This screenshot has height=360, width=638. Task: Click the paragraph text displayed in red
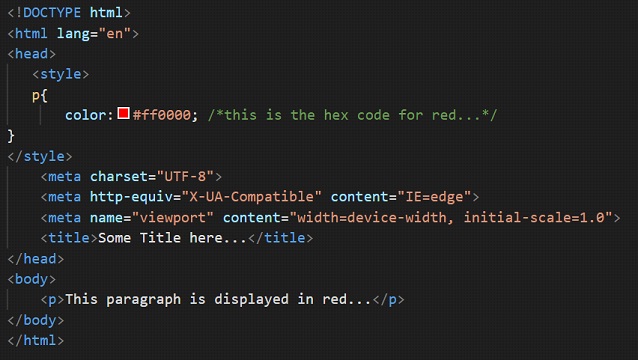(218, 299)
